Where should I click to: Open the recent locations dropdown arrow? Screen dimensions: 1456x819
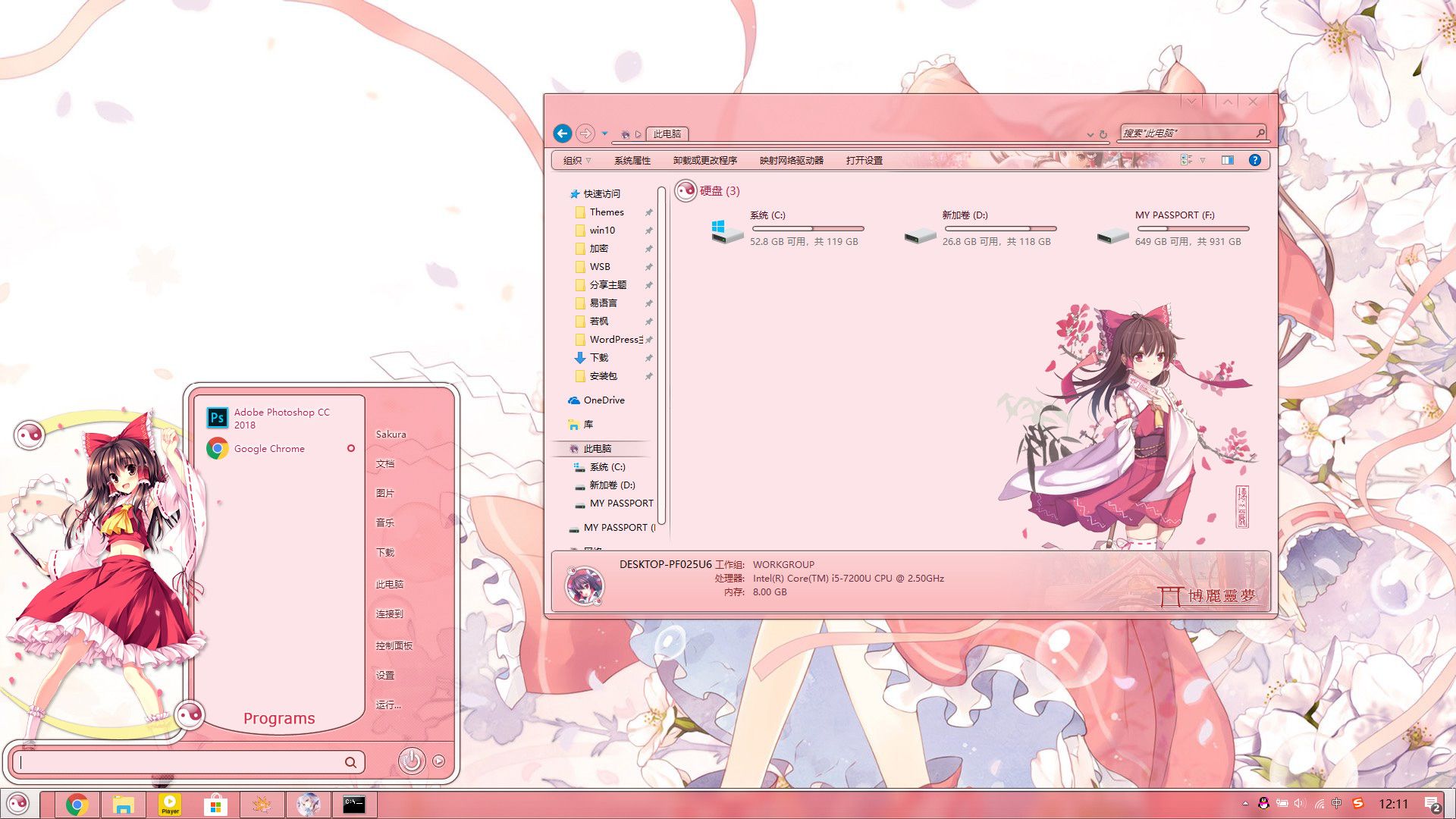point(604,133)
